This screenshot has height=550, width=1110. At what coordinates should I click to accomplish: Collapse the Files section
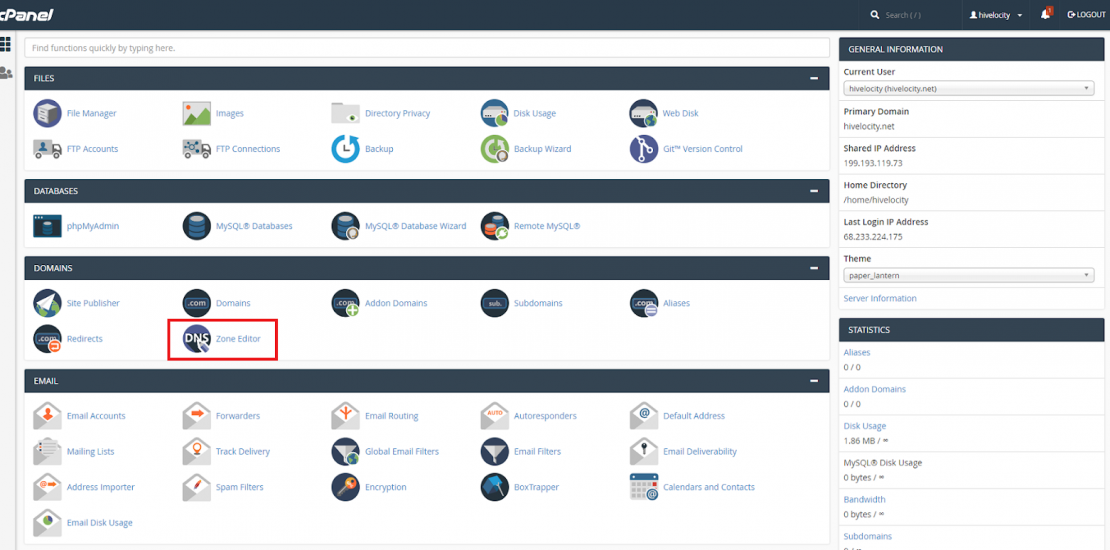(x=814, y=78)
